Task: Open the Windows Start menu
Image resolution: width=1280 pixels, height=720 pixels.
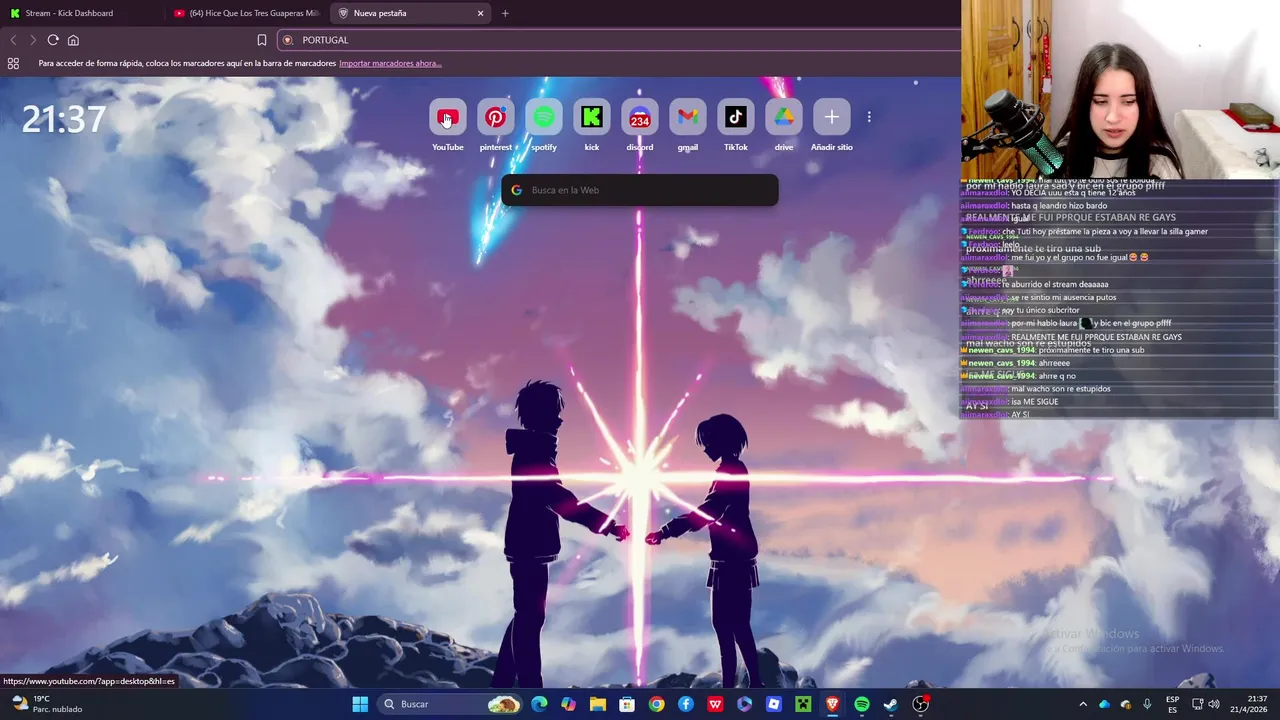Action: [360, 704]
